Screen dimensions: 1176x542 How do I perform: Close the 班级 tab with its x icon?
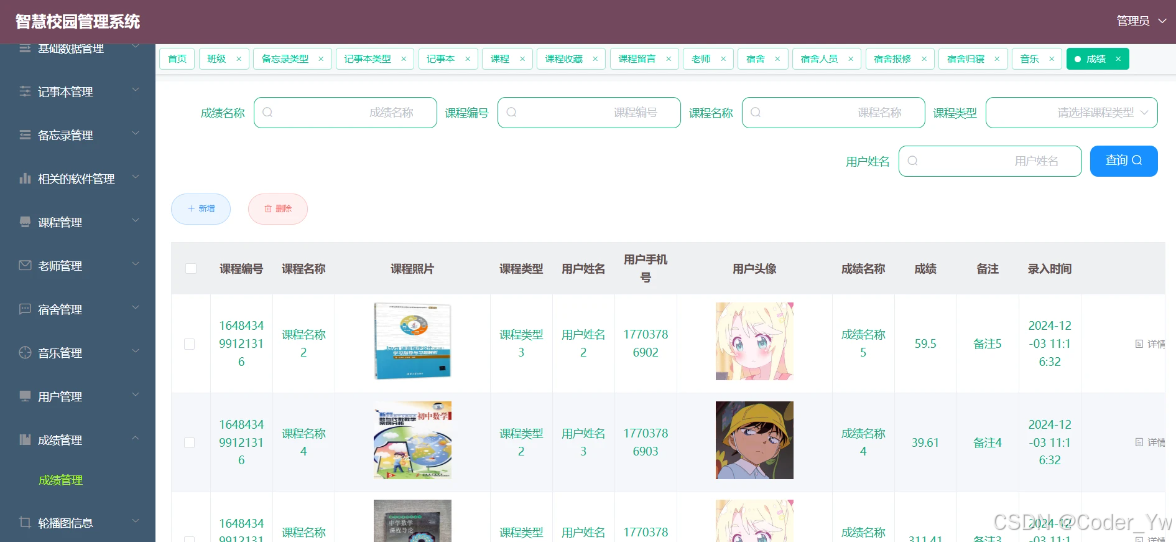click(238, 59)
